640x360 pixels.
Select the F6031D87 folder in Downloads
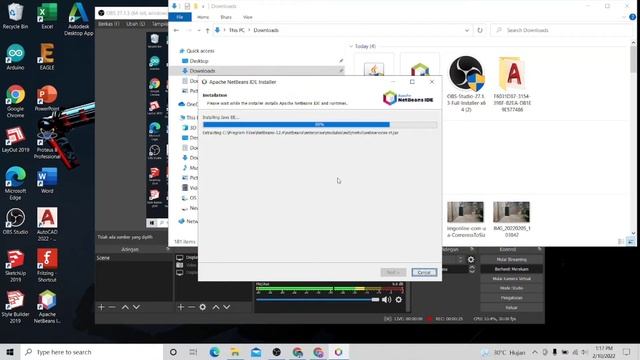[x=512, y=84]
